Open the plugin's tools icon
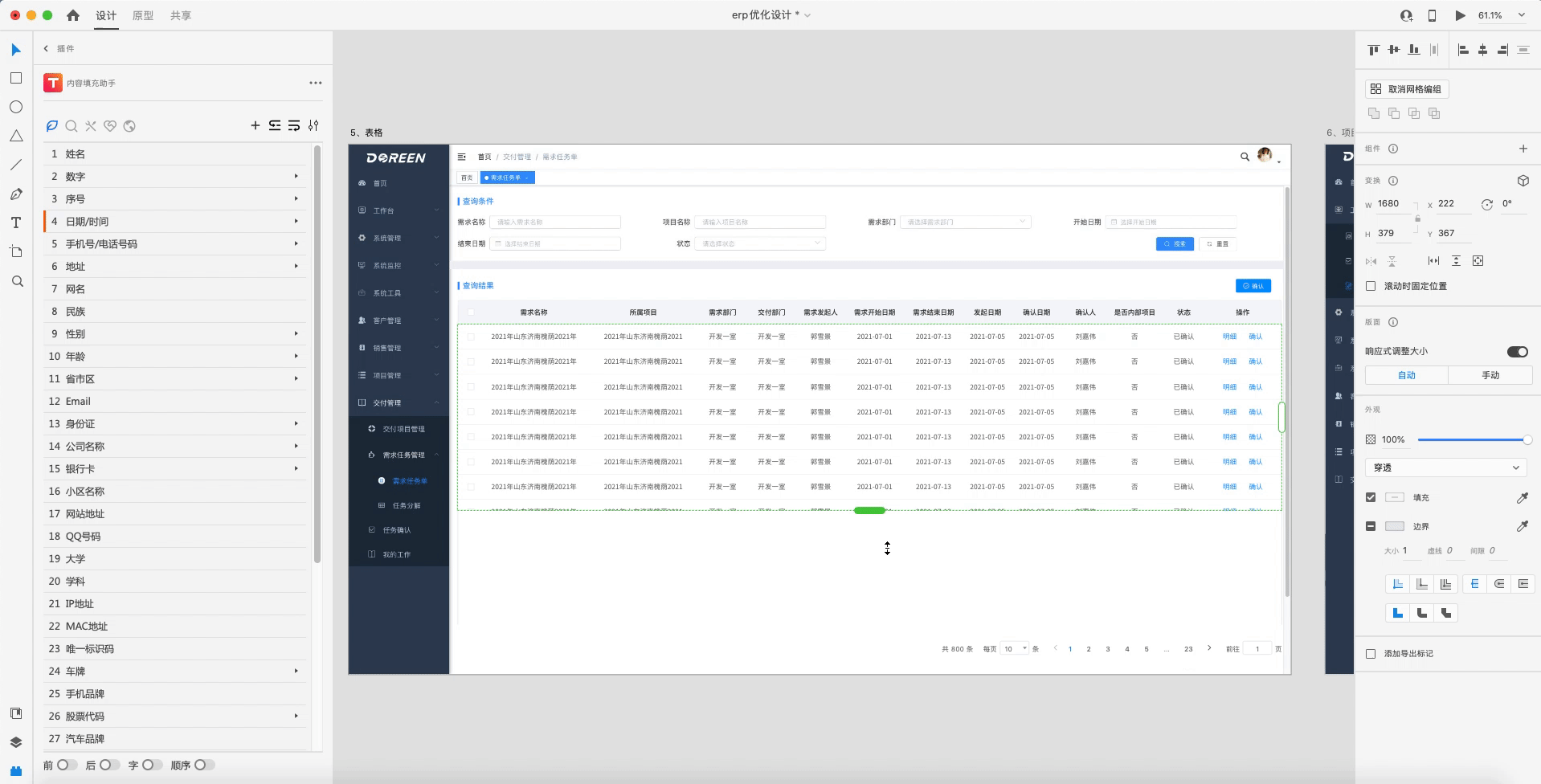 pyautogui.click(x=91, y=125)
